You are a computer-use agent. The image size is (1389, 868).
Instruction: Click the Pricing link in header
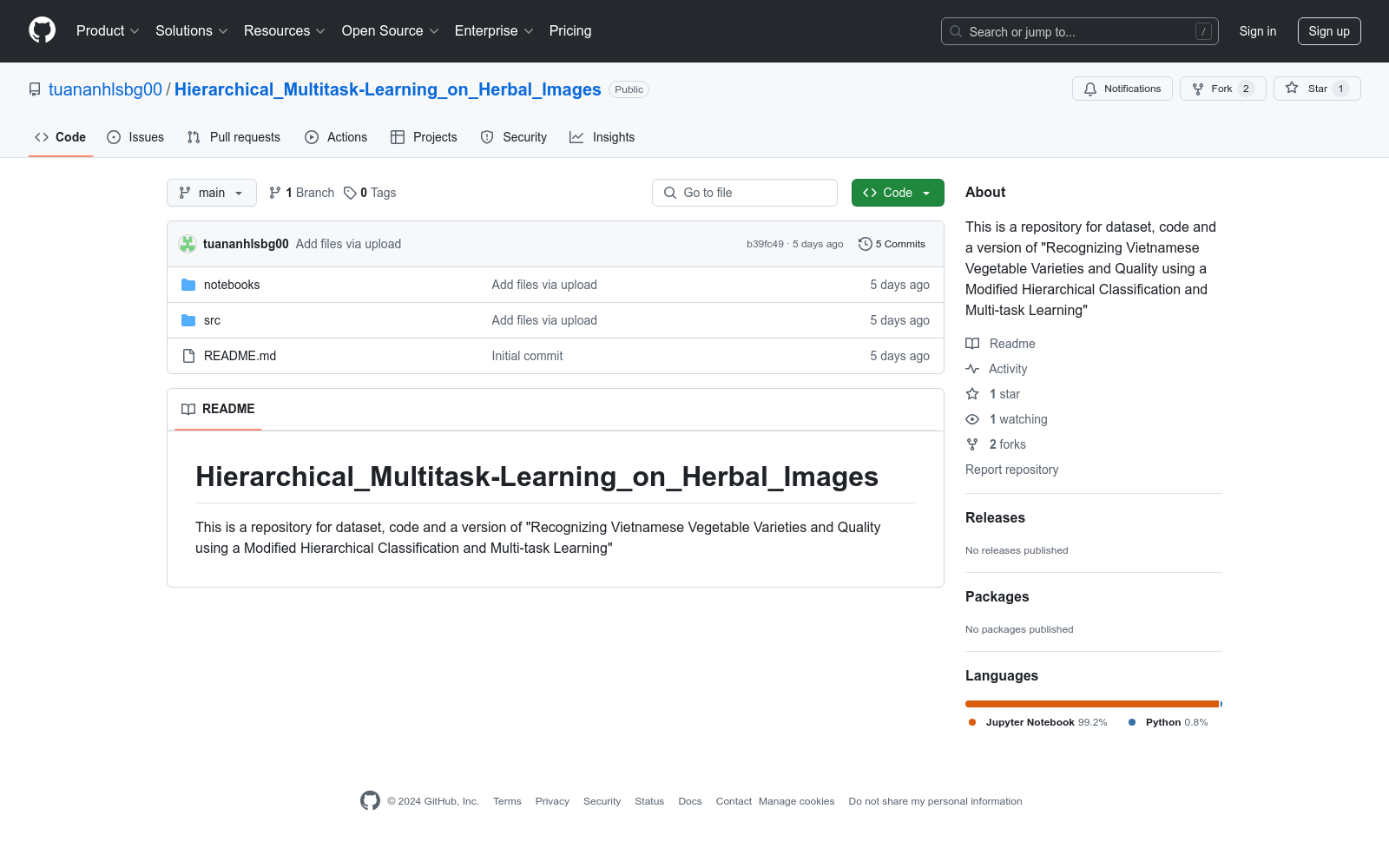[x=570, y=31]
